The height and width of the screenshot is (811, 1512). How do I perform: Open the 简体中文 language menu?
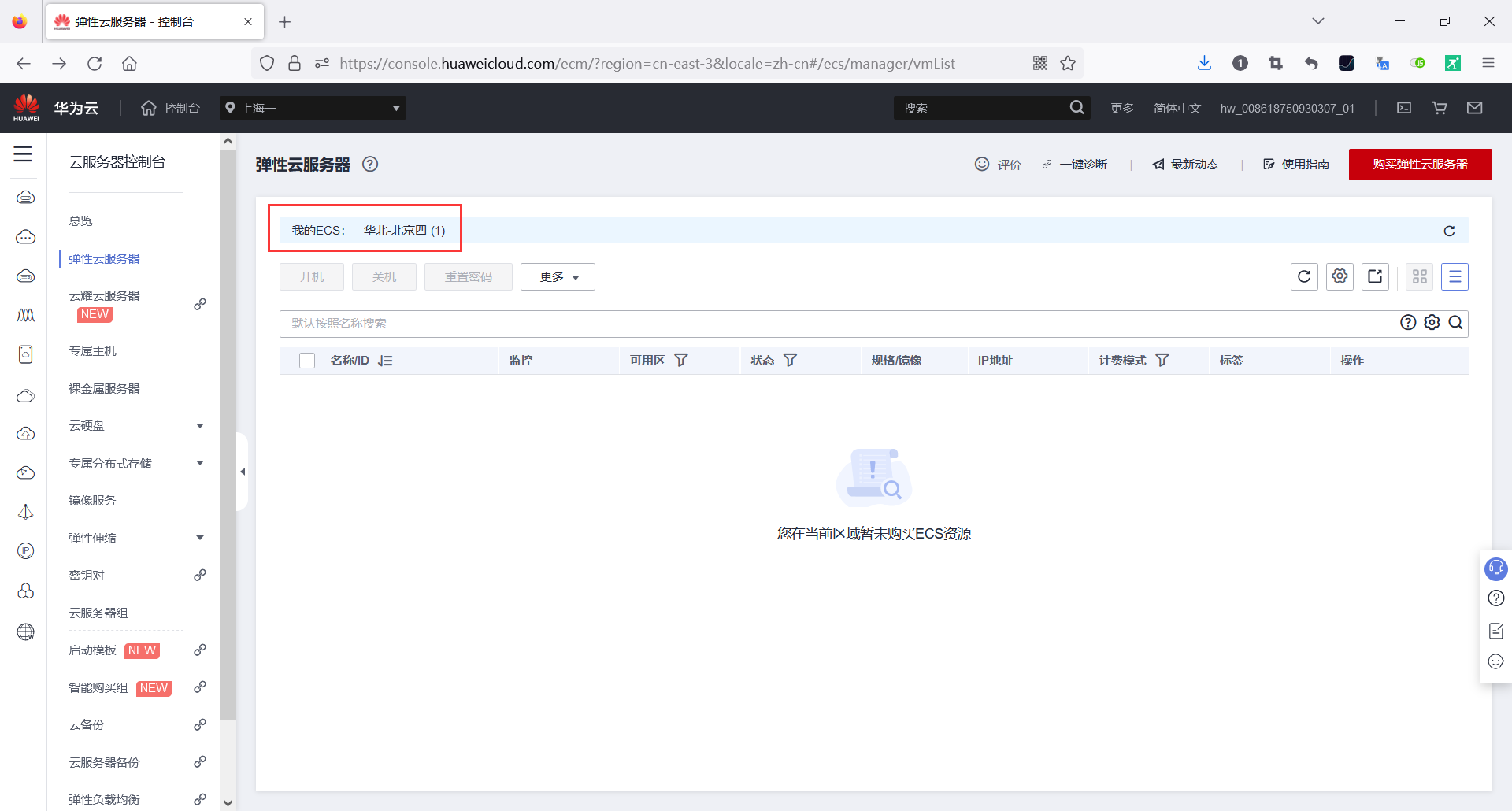coord(1177,108)
